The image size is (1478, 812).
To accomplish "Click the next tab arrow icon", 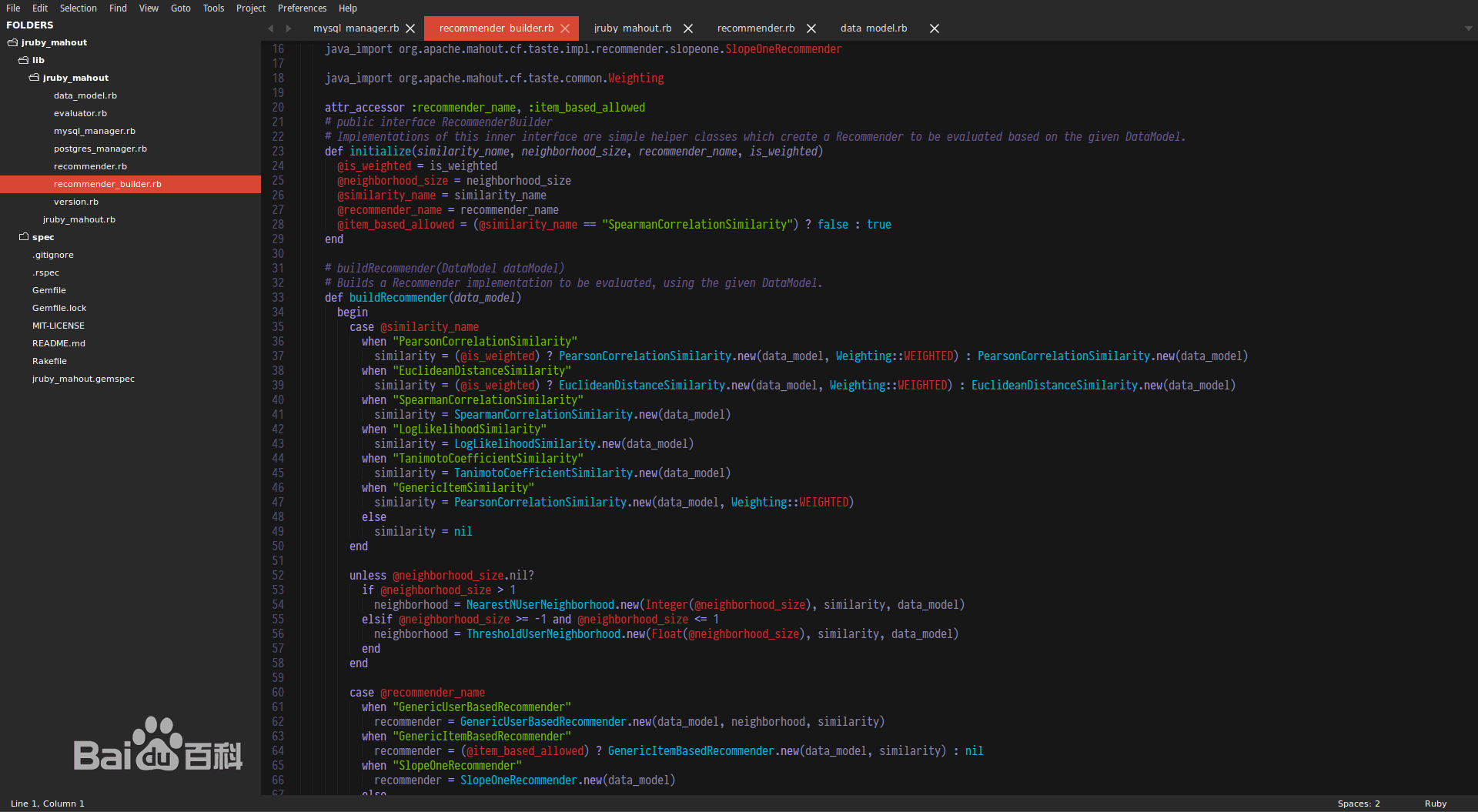I will (289, 28).
